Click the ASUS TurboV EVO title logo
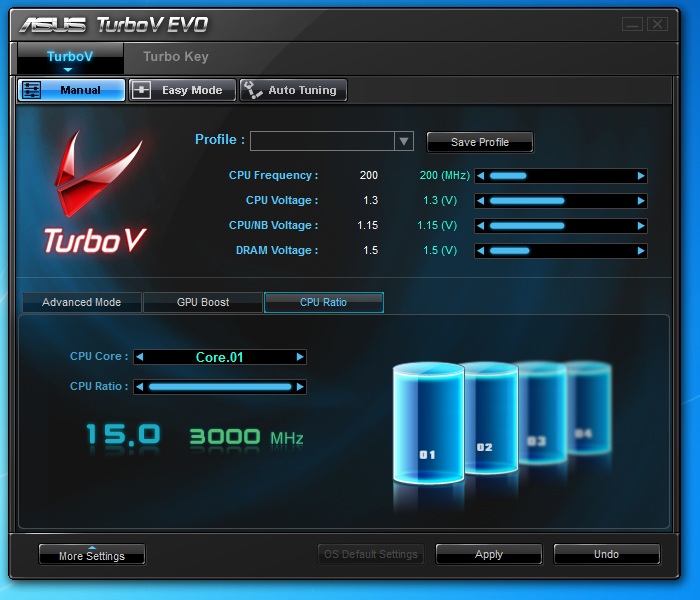The image size is (700, 600). click(x=114, y=25)
